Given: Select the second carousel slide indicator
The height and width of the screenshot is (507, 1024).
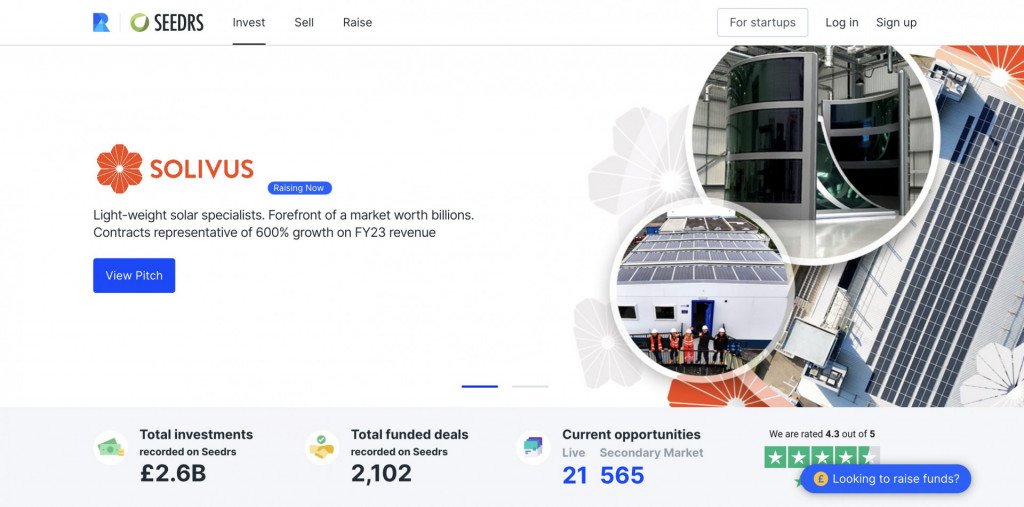Looking at the screenshot, I should pyautogui.click(x=530, y=386).
